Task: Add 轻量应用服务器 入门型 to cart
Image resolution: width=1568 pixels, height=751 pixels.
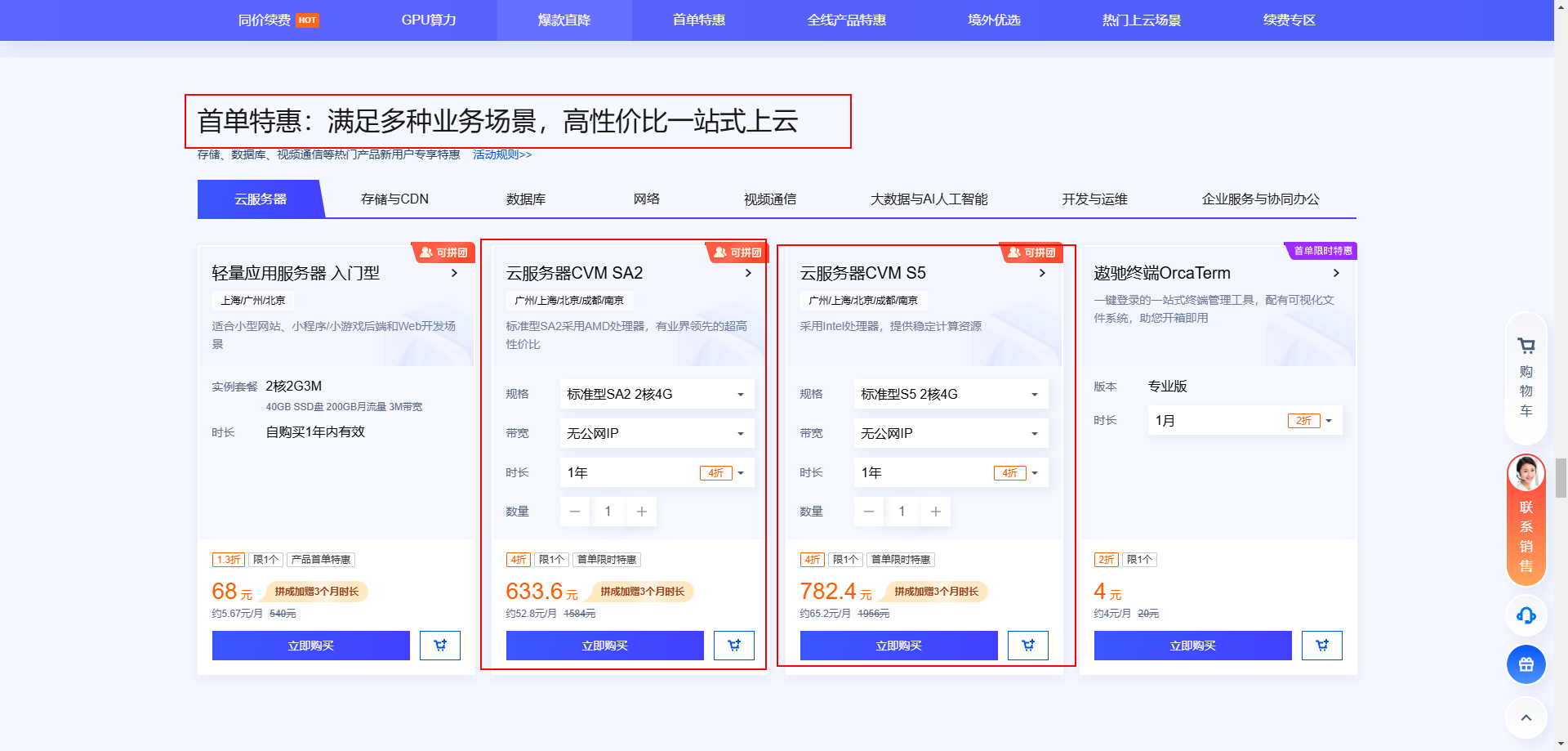Action: [x=440, y=646]
